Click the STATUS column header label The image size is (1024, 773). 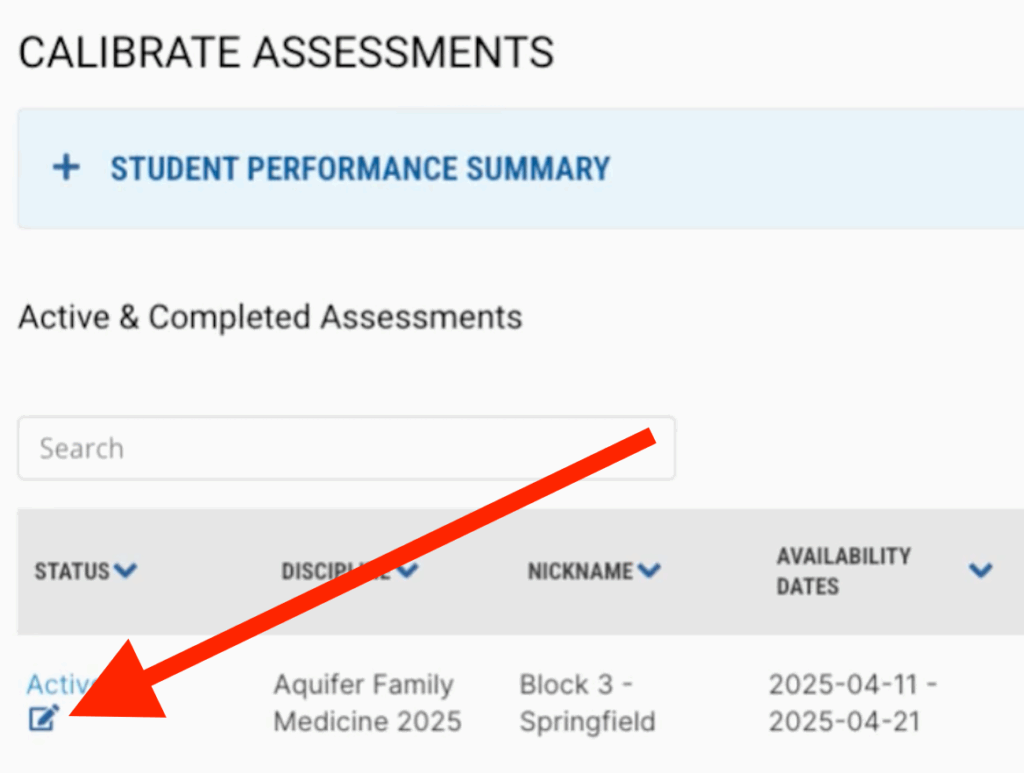pos(72,571)
